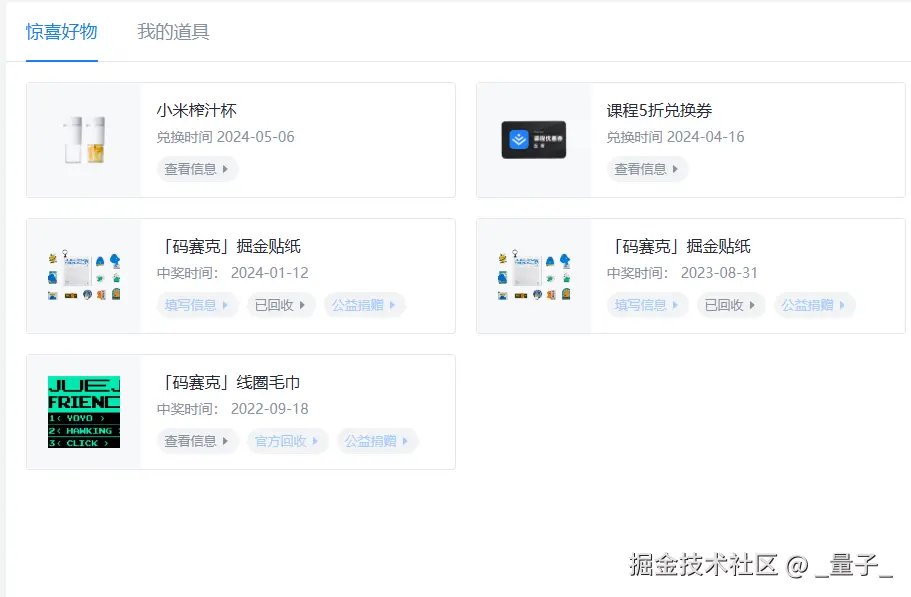This screenshot has height=597, width=911.
Task: Select 公益捐赠 for the 2024-01-12 sticker
Action: 366,305
